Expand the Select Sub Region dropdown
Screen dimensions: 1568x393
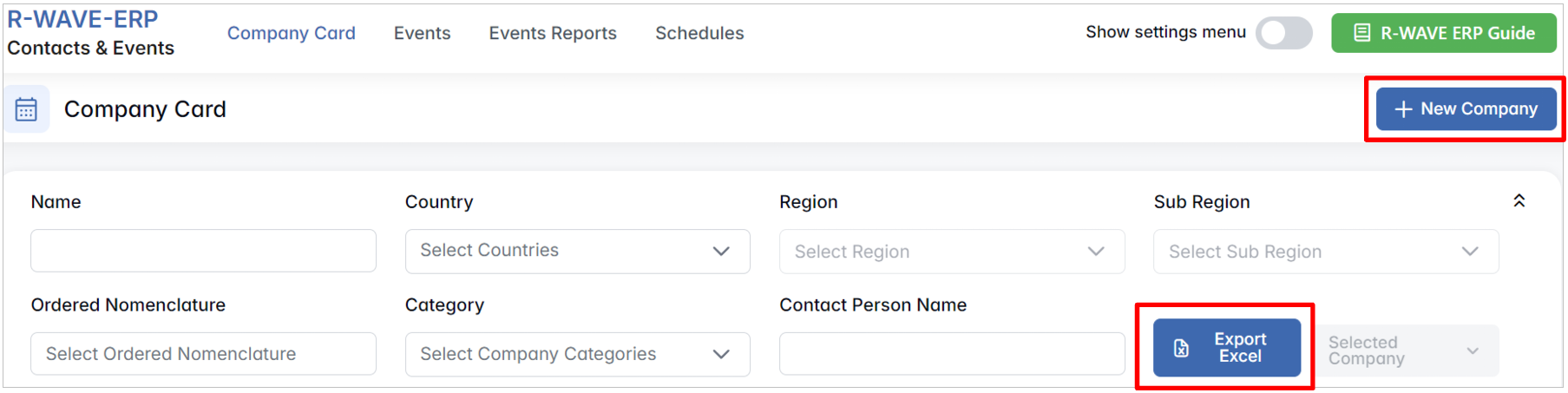(x=1325, y=252)
